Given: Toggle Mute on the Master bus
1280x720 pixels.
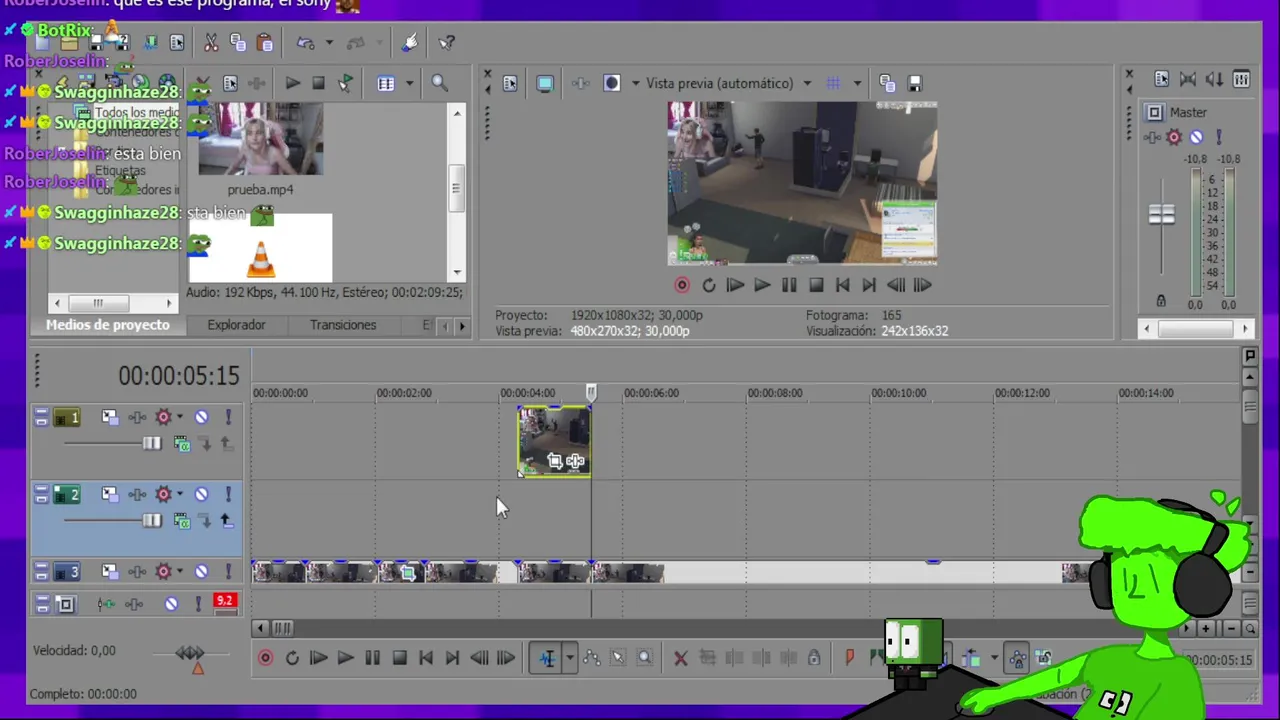Looking at the screenshot, I should (x=1196, y=138).
